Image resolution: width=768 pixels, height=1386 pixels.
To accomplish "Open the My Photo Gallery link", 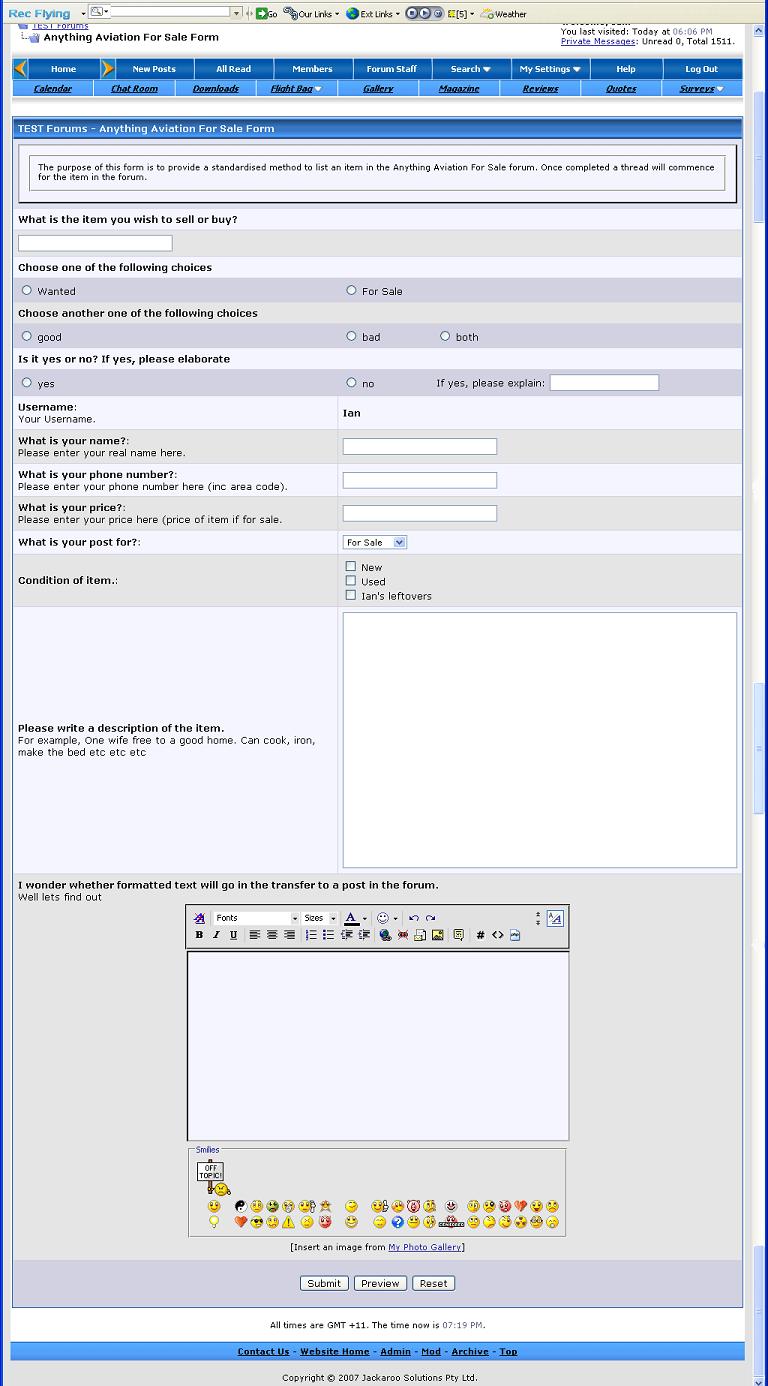I will click(x=425, y=1247).
